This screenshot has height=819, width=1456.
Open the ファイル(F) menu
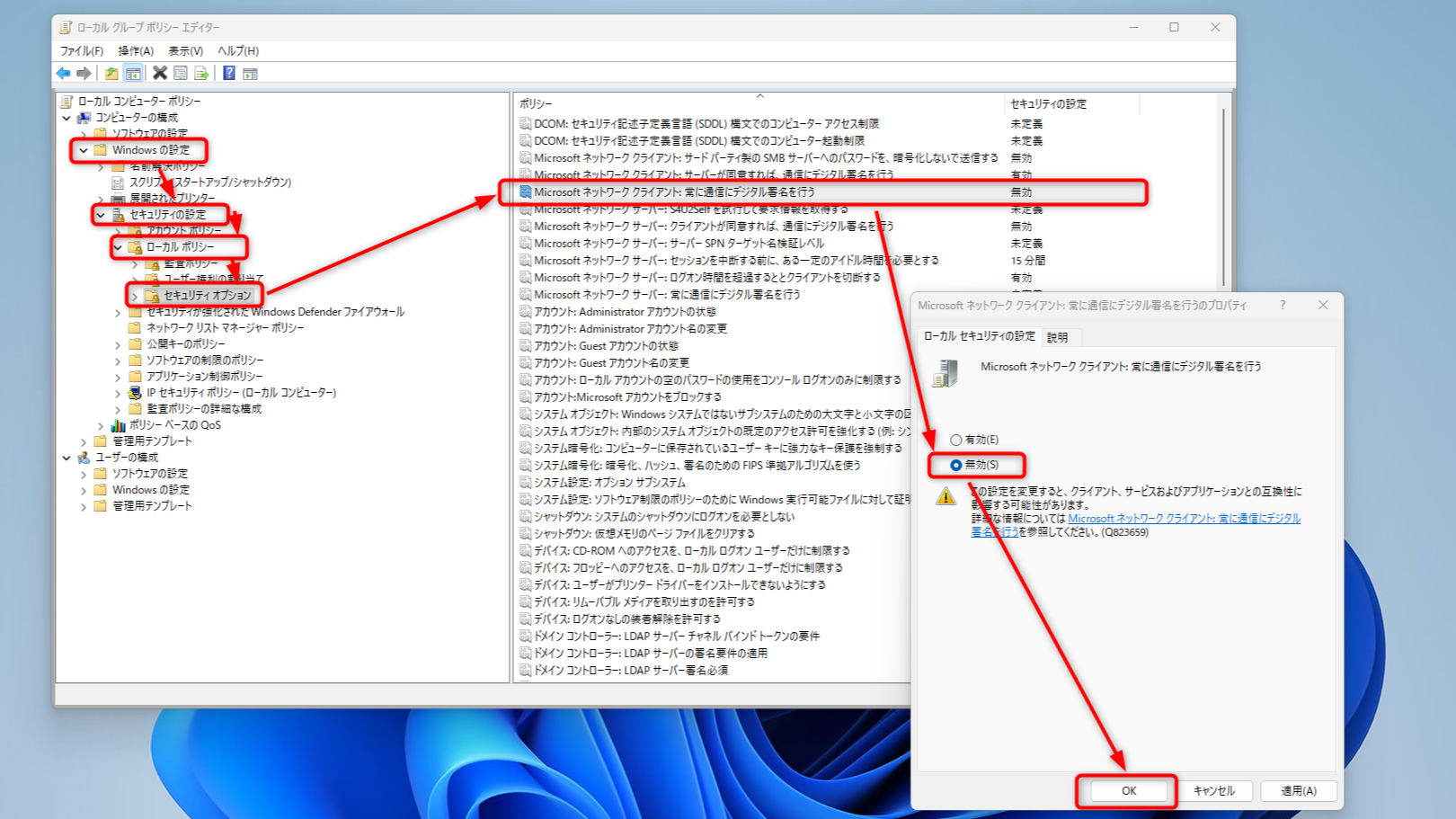[x=82, y=51]
